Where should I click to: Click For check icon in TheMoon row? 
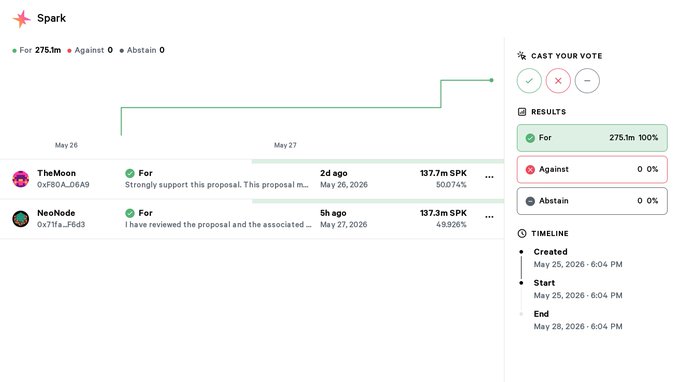pos(130,173)
